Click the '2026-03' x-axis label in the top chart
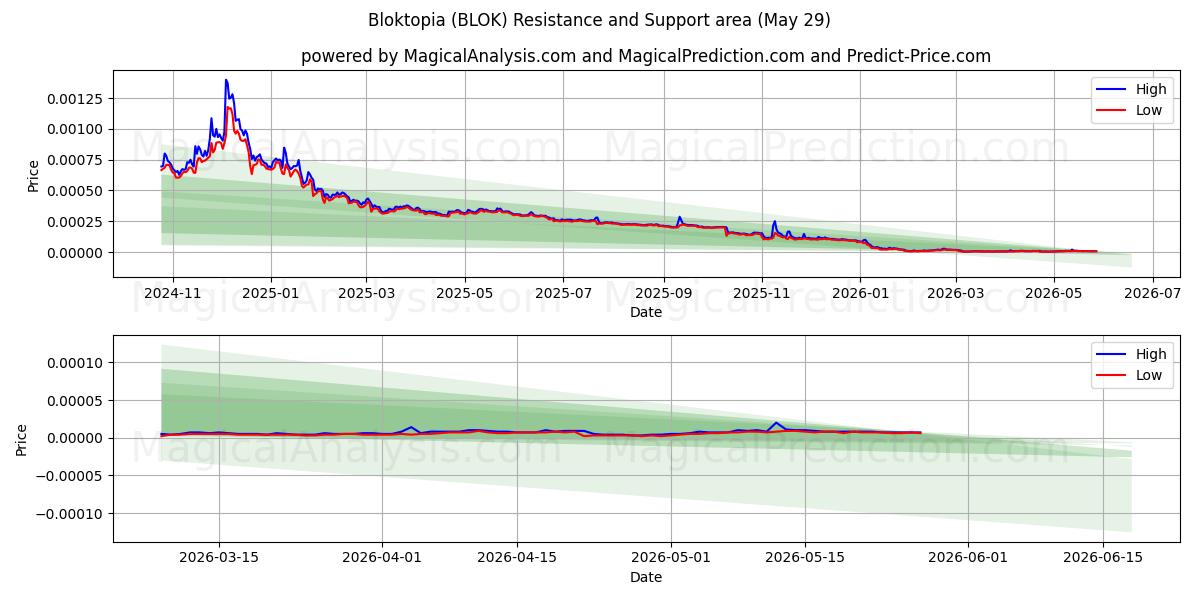Viewport: 1200px width, 600px height. [x=955, y=293]
